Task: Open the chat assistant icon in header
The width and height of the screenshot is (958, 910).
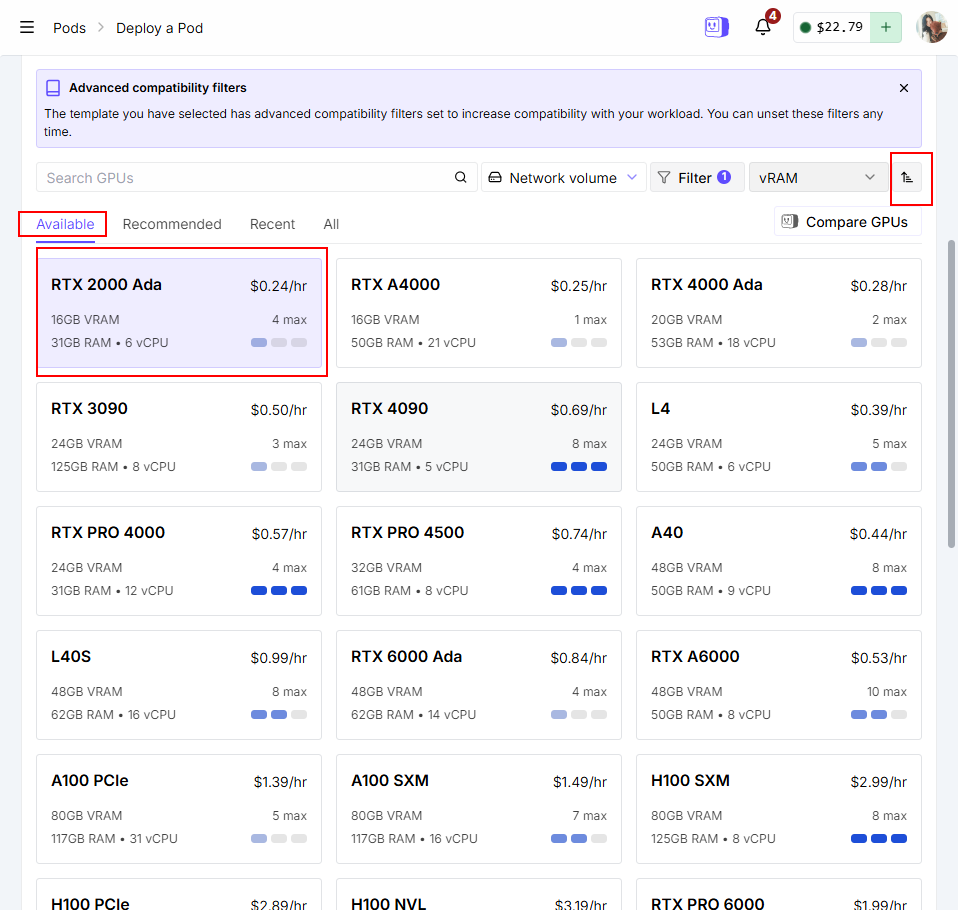Action: pyautogui.click(x=716, y=27)
